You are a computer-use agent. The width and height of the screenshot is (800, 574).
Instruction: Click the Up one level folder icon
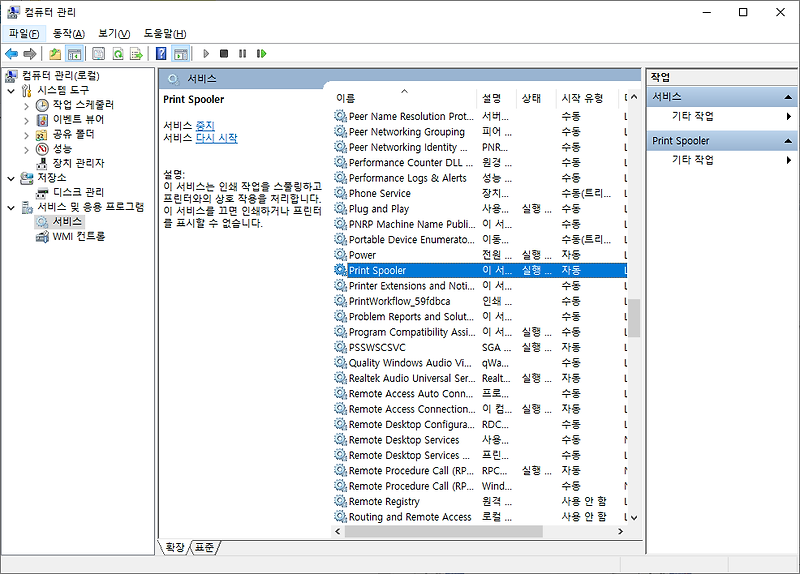55,54
